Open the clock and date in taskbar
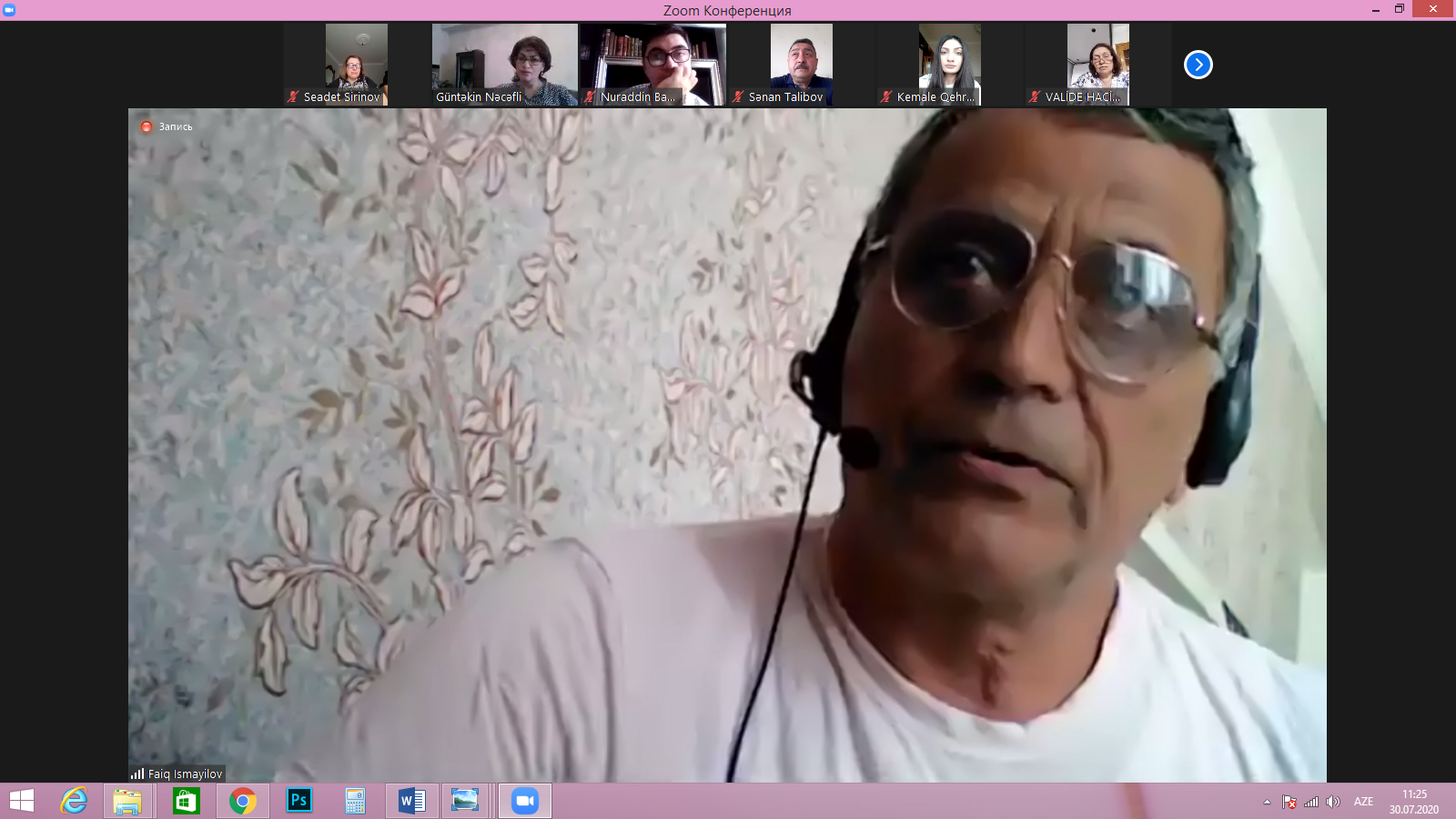The image size is (1456, 819). (x=1413, y=802)
